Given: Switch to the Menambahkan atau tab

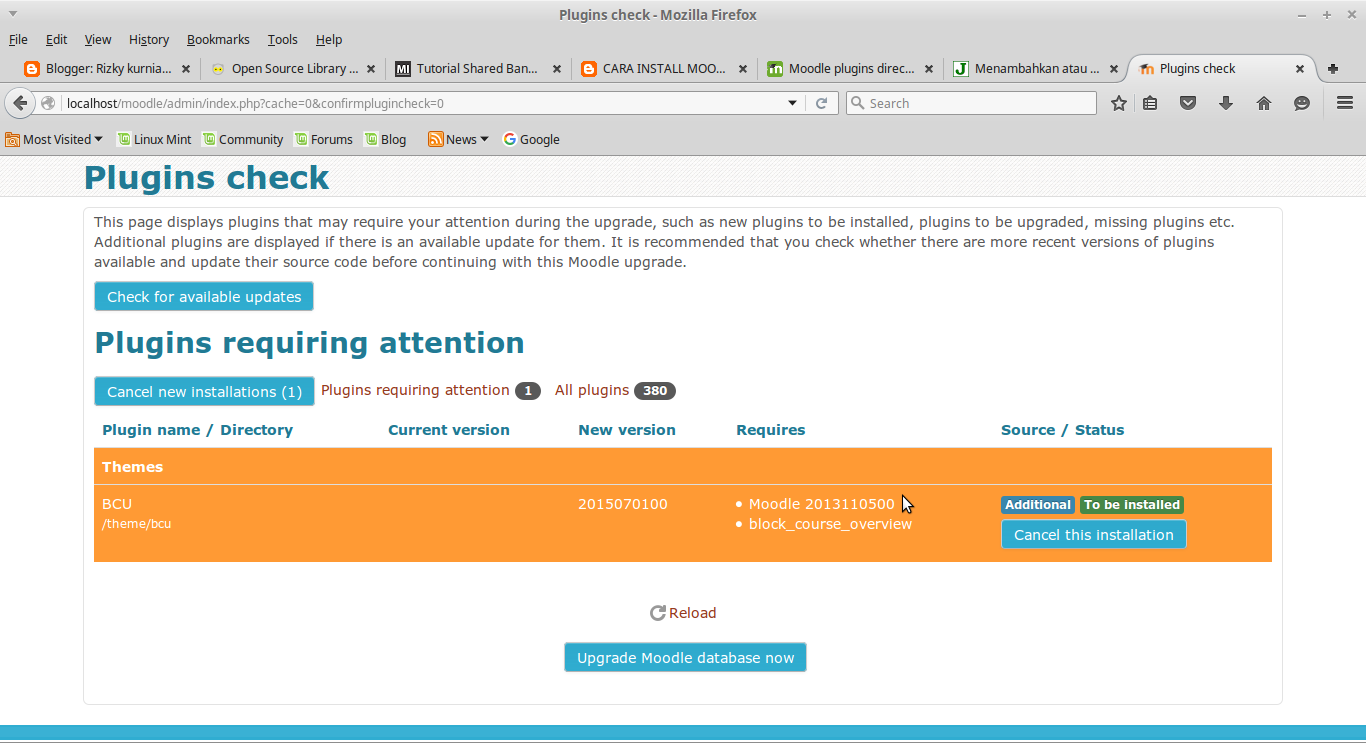Looking at the screenshot, I should tap(1036, 69).
